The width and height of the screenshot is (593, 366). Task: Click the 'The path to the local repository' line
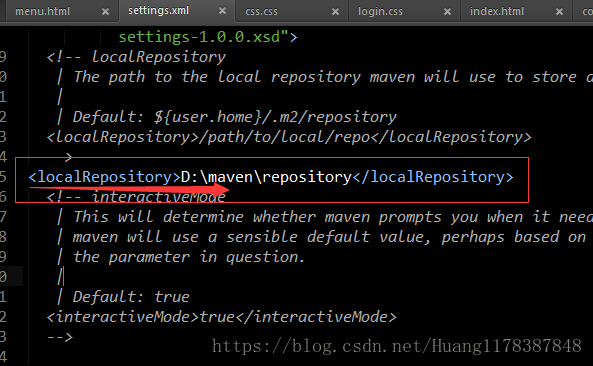(x=324, y=77)
